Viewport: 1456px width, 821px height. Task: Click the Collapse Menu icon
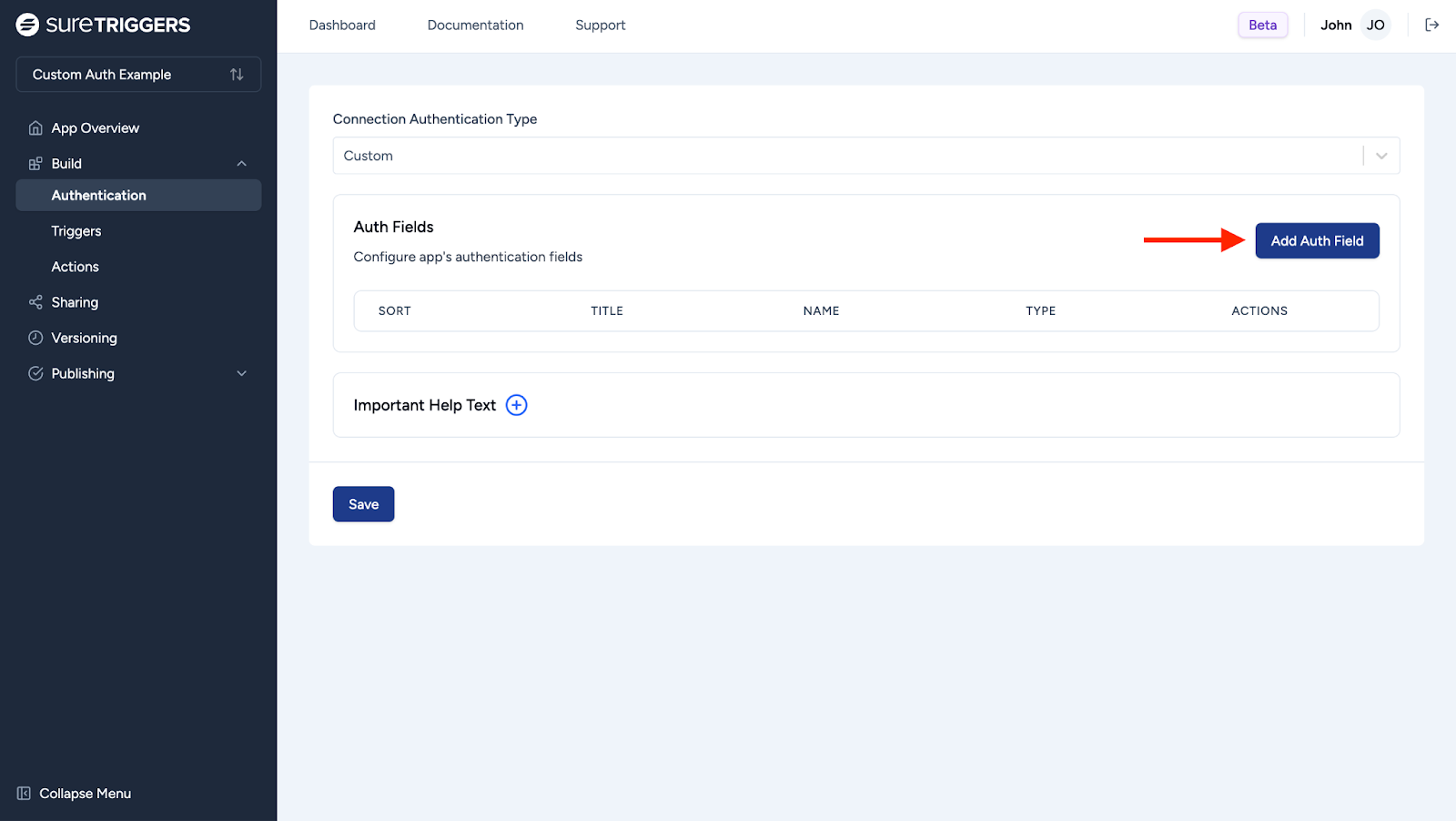pos(24,794)
